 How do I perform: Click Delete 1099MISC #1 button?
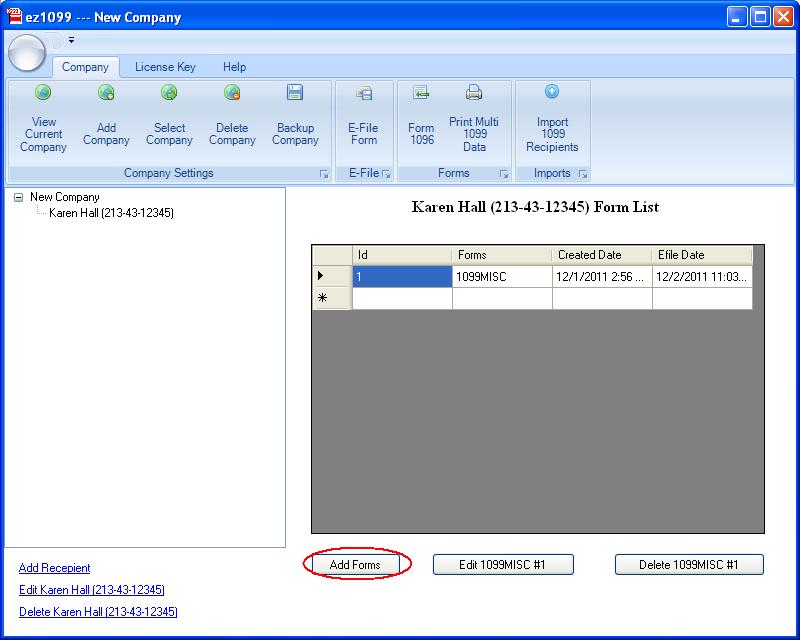tap(689, 564)
